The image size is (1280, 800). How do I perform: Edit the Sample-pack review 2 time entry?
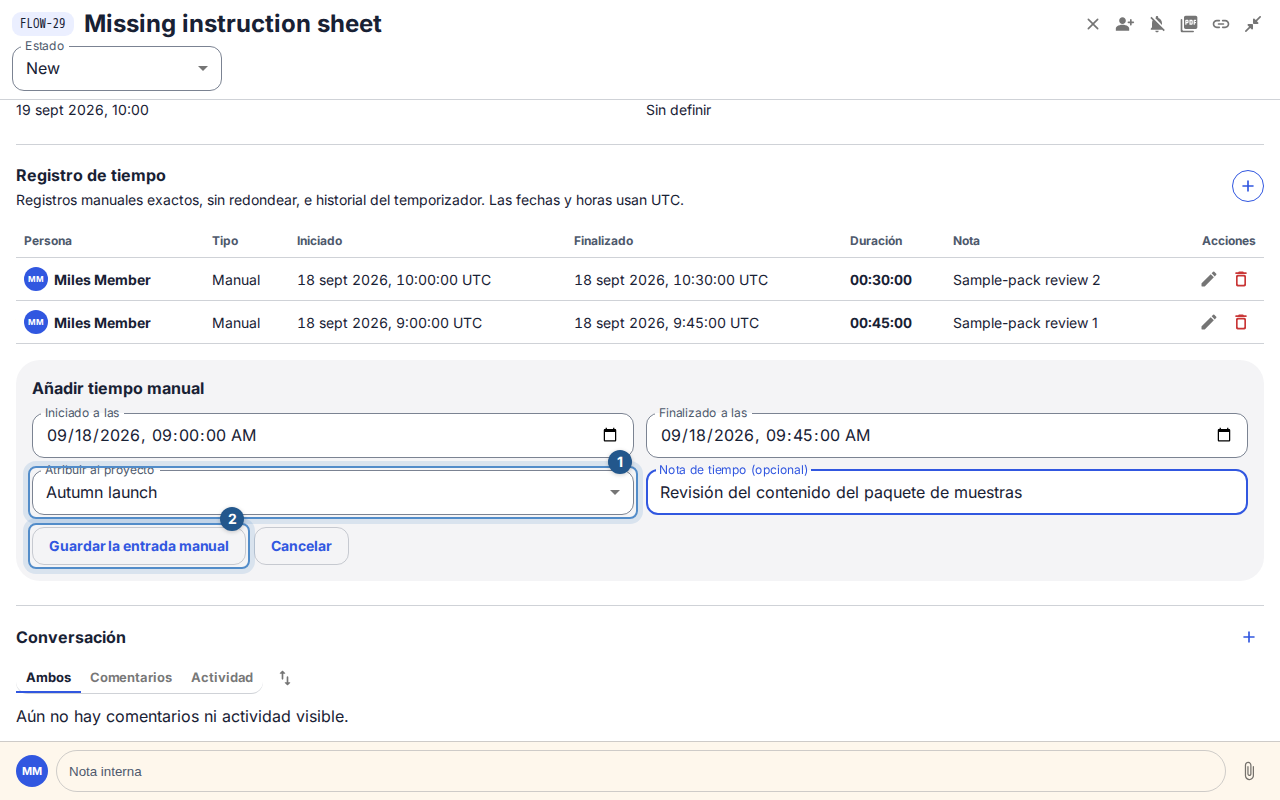1209,280
